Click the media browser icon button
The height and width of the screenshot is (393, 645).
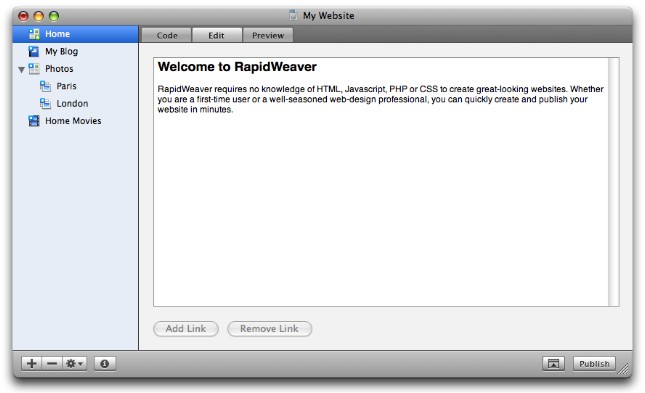553,363
